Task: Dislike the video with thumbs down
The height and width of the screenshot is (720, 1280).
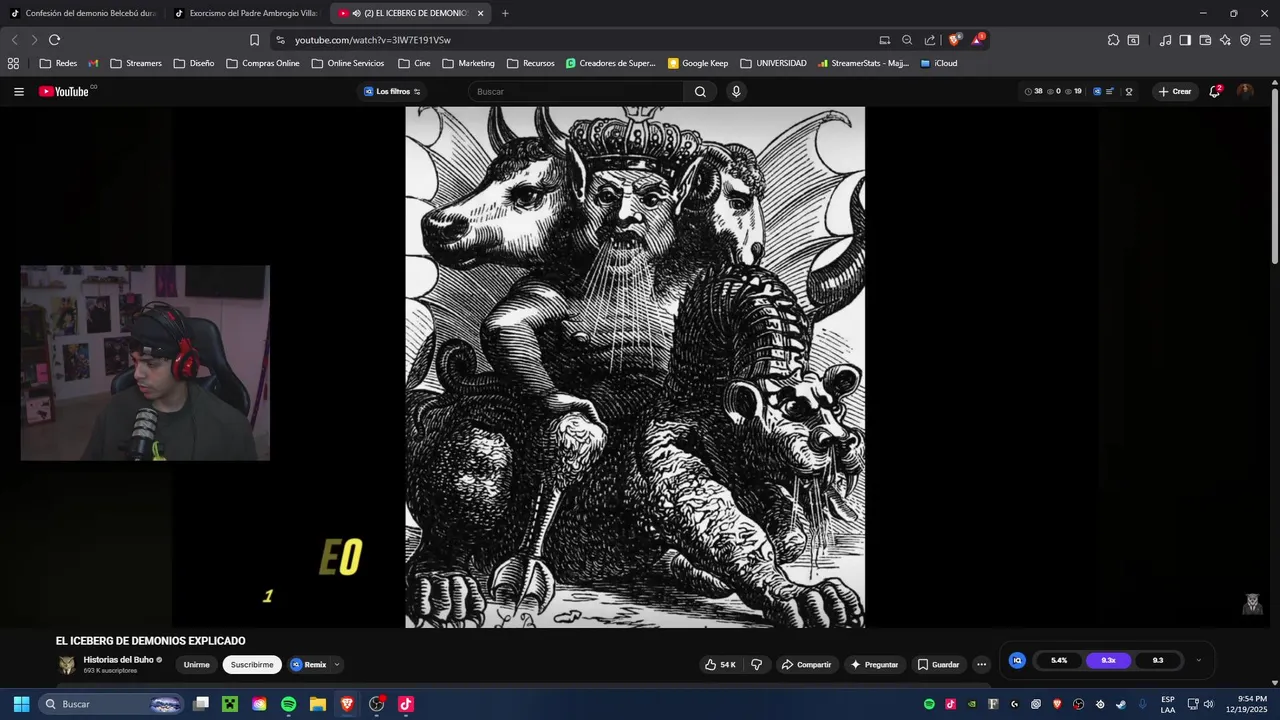Action: point(757,664)
